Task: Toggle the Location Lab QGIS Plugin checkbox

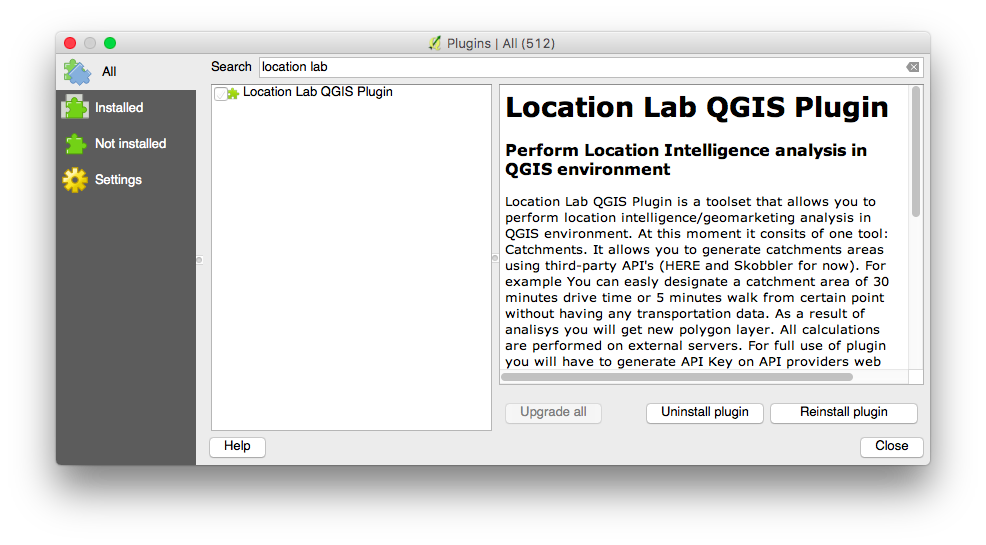Action: (x=220, y=94)
